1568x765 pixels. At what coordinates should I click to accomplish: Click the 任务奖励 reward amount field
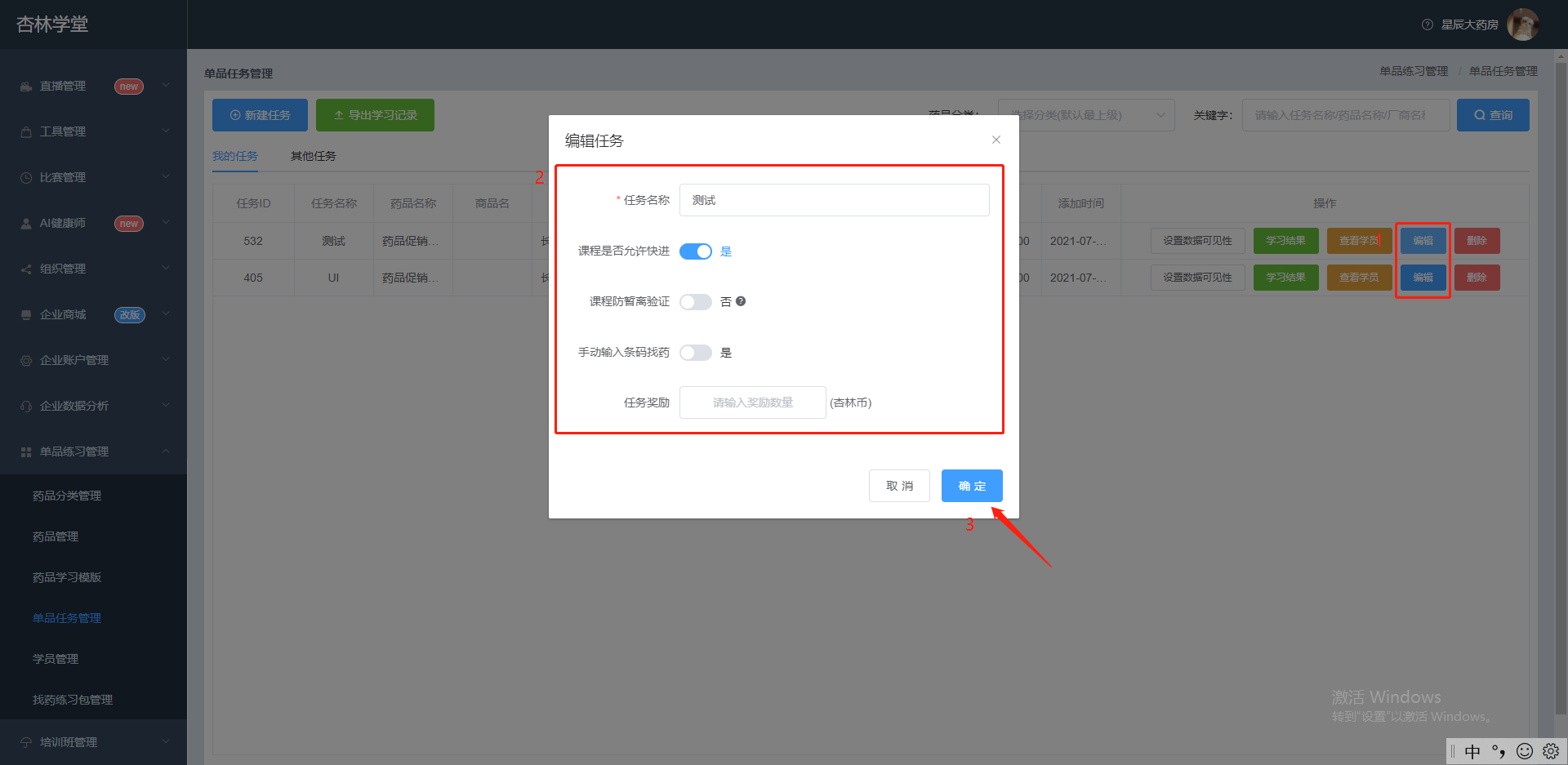tap(753, 403)
